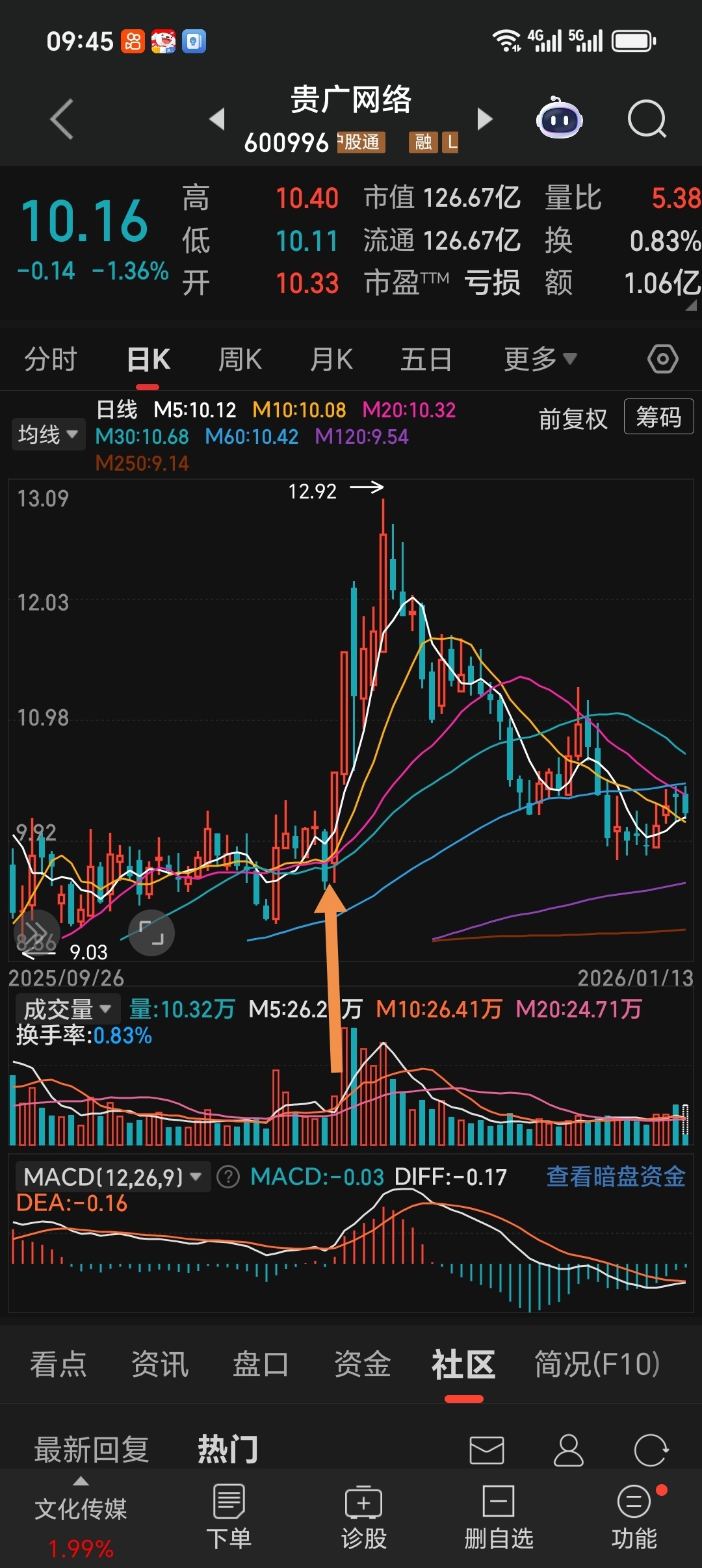Tap the current price 10.16

(x=84, y=221)
